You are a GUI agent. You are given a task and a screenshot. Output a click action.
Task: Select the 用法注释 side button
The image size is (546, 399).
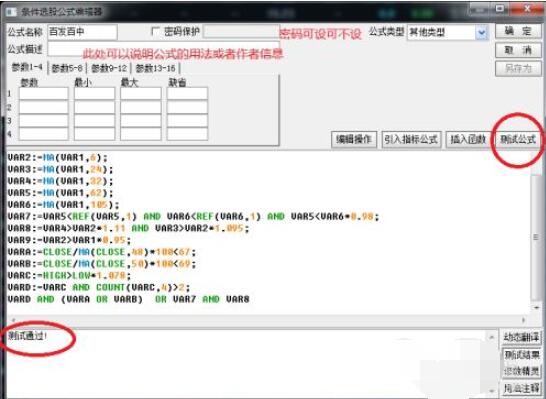[521, 388]
